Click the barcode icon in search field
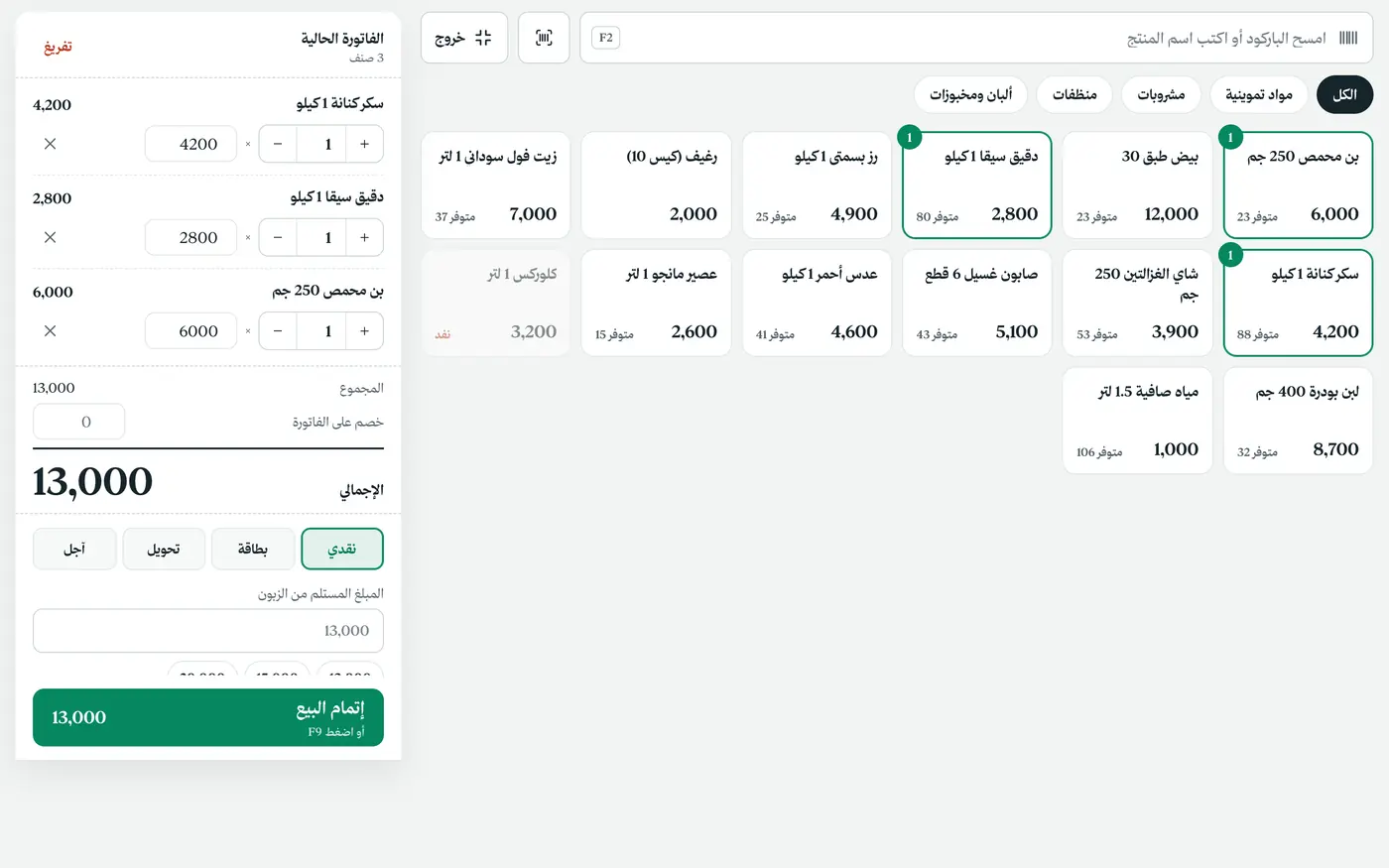Screen dimensions: 1389x868 pyautogui.click(x=1348, y=38)
